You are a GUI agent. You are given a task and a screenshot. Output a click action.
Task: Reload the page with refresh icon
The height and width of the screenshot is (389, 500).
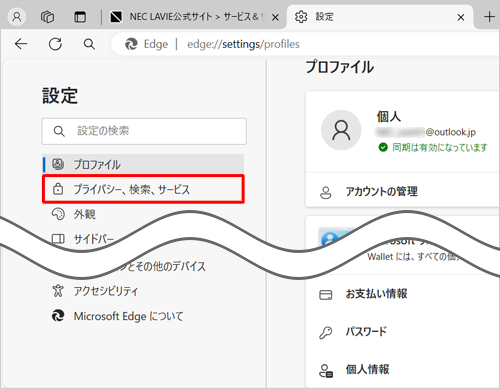[55, 44]
